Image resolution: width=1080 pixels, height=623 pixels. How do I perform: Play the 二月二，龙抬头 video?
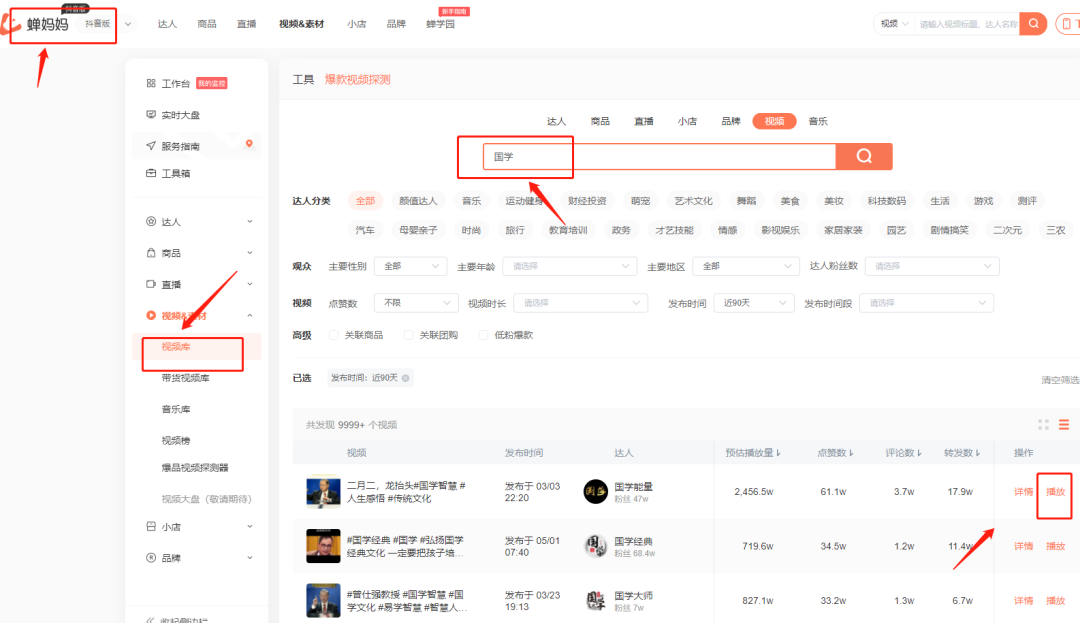1055,492
